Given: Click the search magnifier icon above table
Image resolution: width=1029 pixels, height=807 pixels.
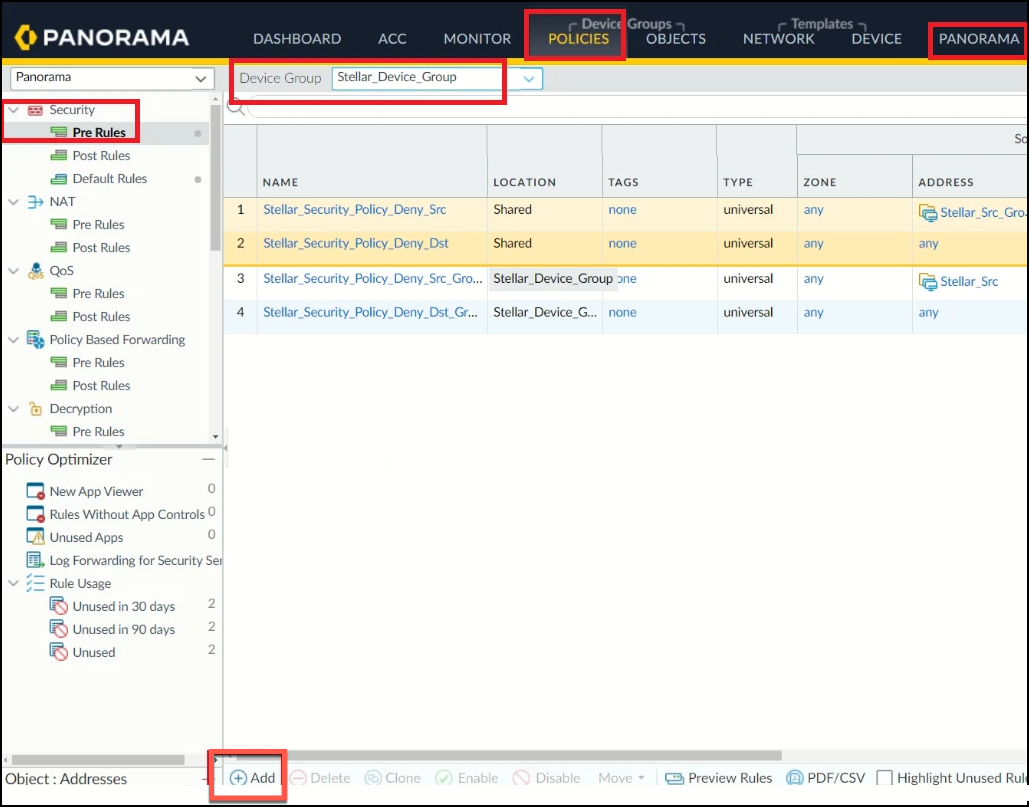Looking at the screenshot, I should [x=236, y=107].
